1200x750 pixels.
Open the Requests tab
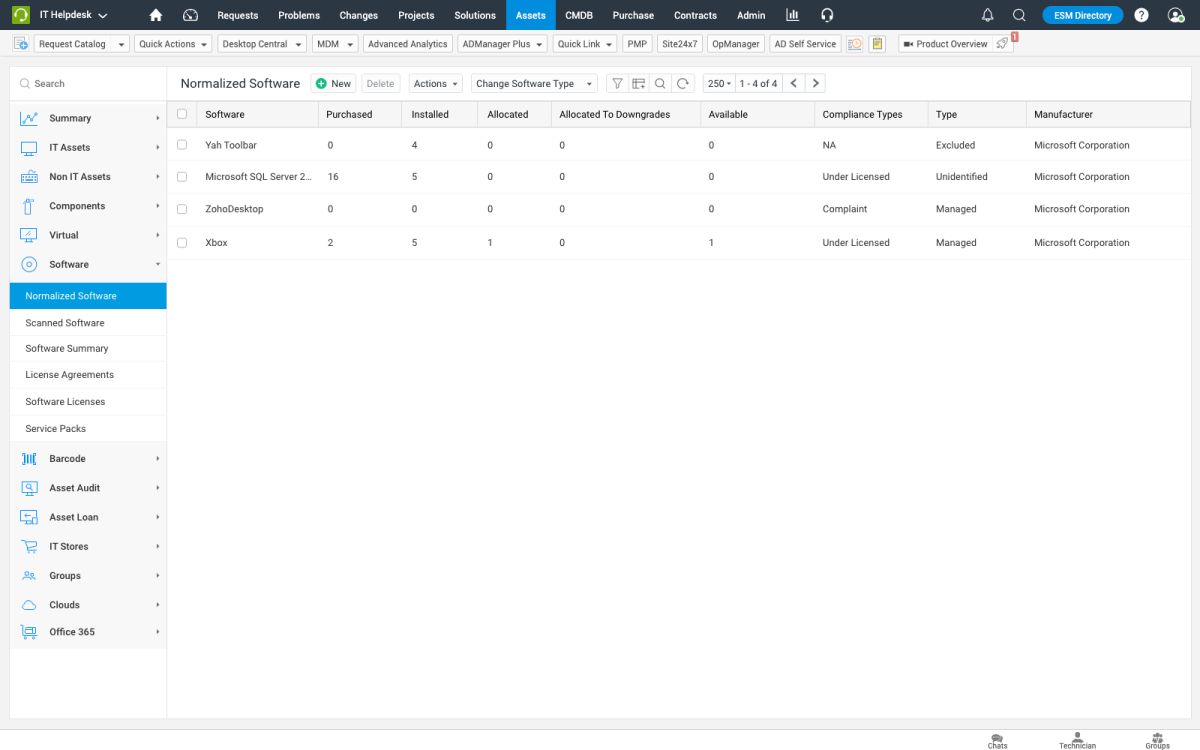[238, 15]
